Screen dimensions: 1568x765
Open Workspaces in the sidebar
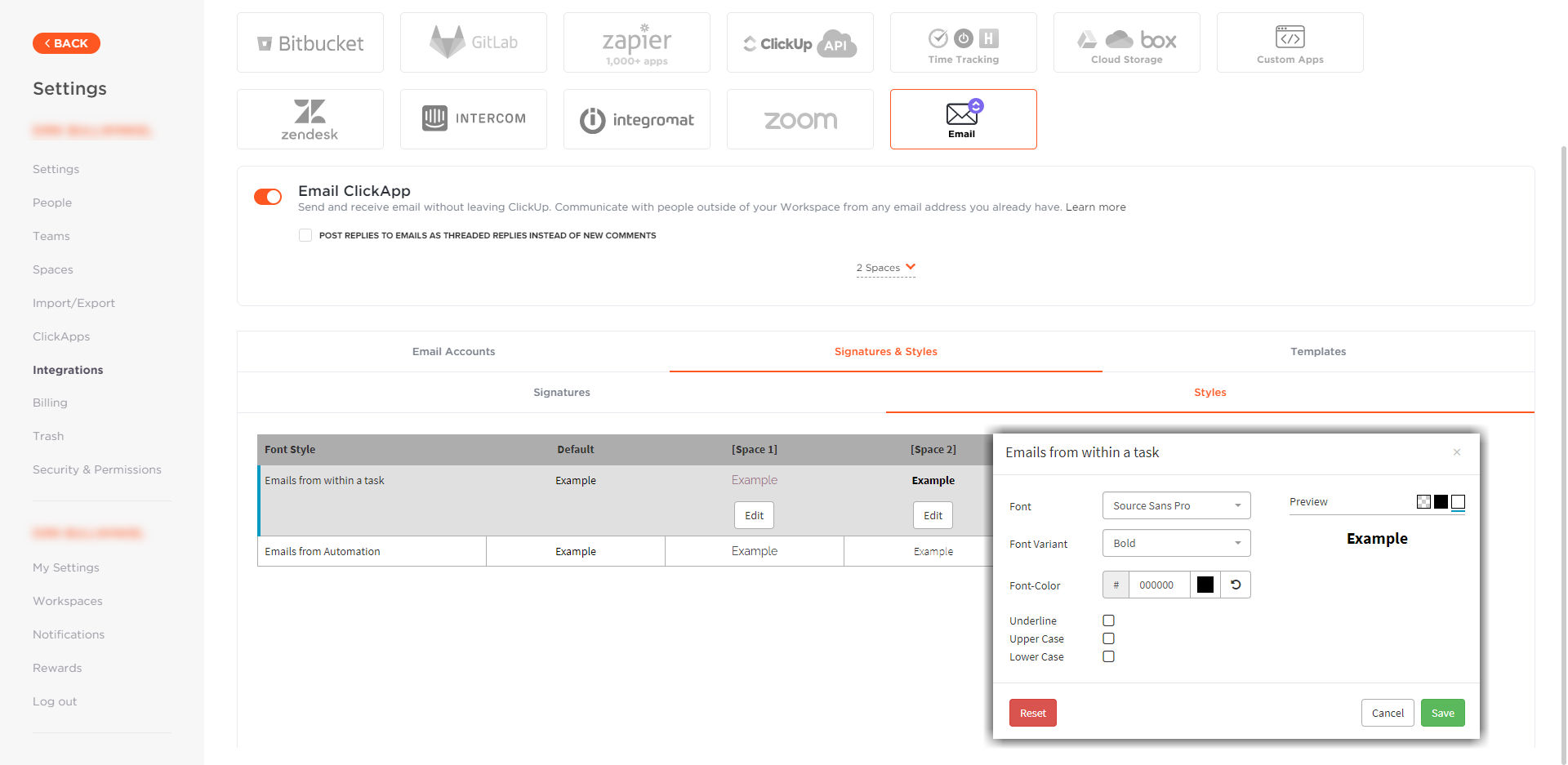[x=68, y=601]
